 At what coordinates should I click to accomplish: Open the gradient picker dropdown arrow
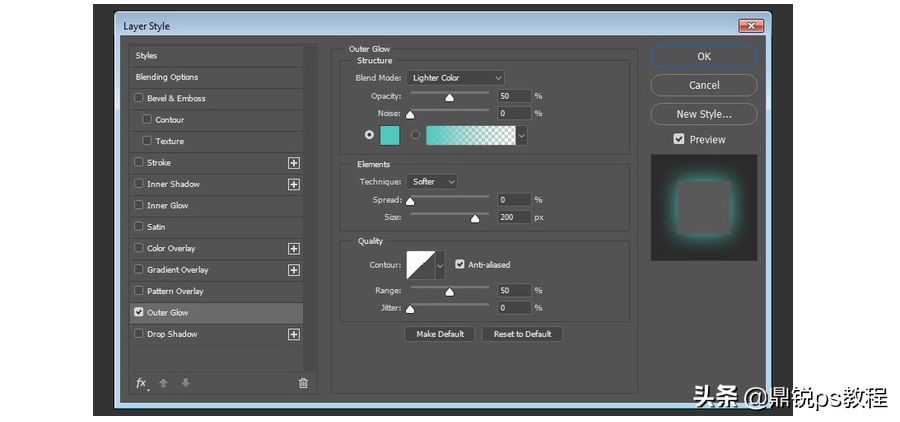coord(522,135)
